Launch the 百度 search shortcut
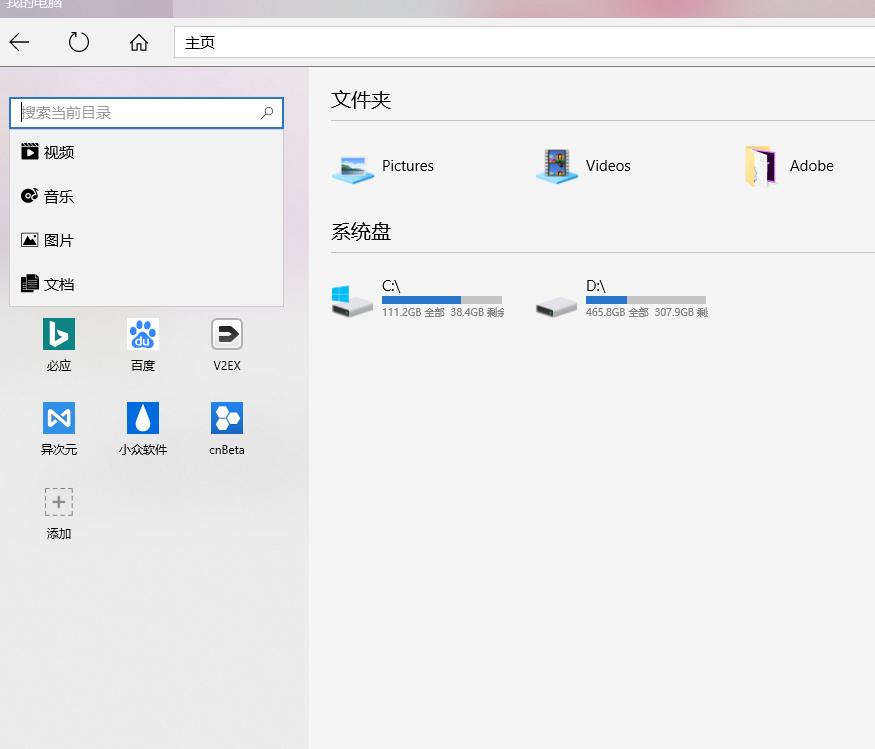 click(142, 345)
